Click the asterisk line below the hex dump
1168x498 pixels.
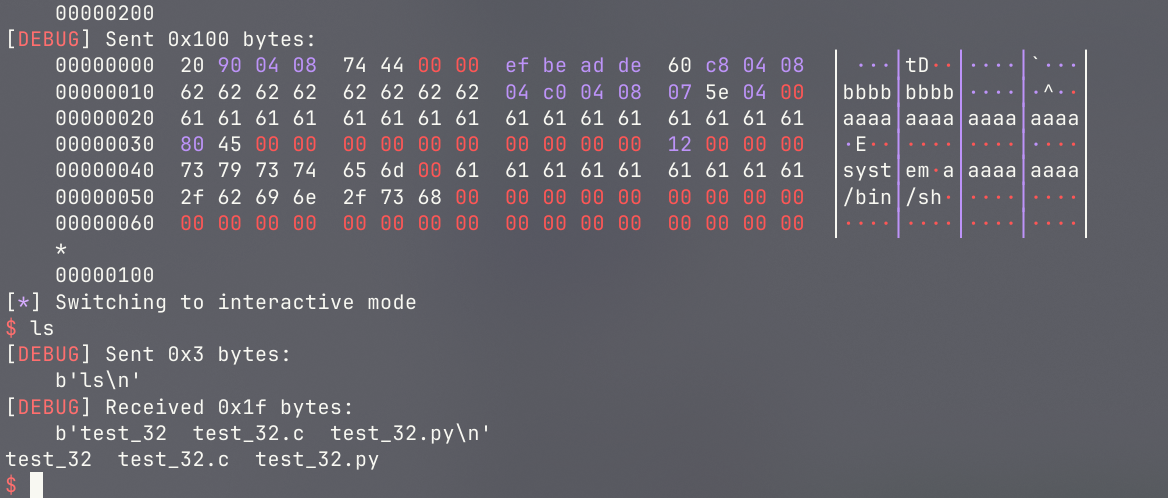point(61,249)
